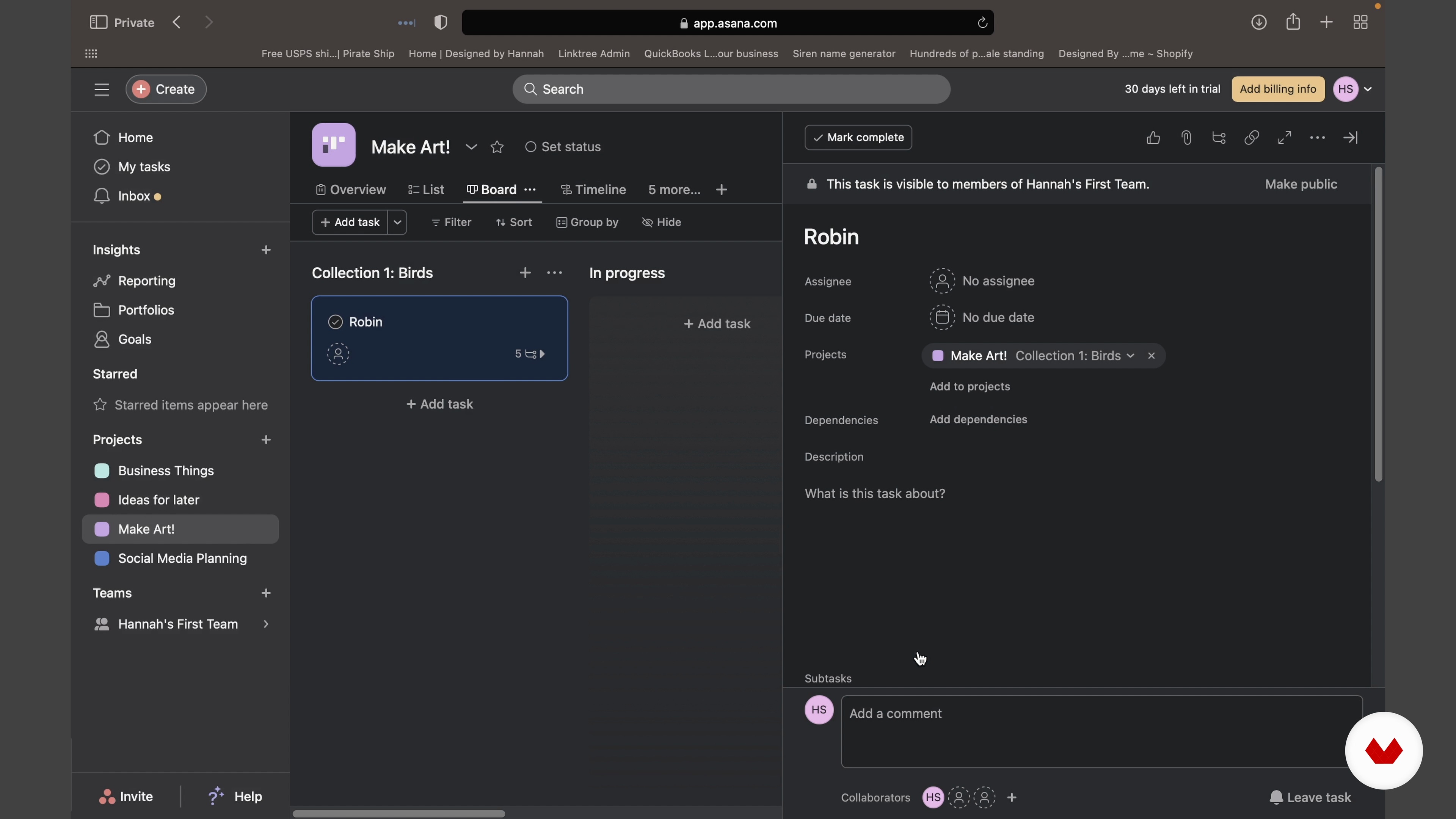Add a new Insights item
The height and width of the screenshot is (819, 1456).
coord(266,250)
